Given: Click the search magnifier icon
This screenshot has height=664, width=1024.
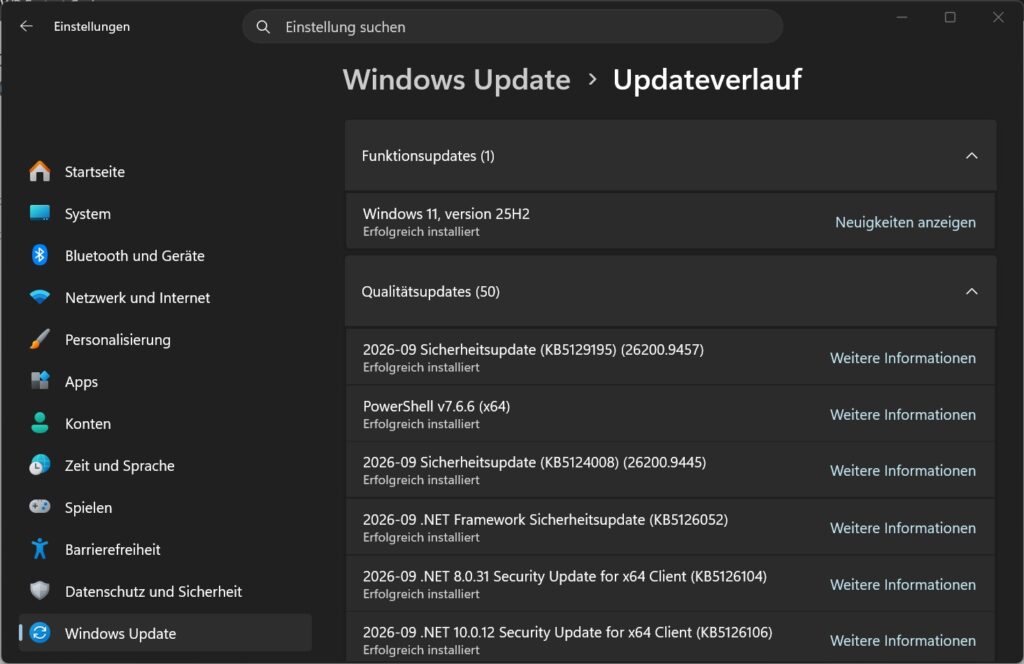Looking at the screenshot, I should (x=263, y=27).
